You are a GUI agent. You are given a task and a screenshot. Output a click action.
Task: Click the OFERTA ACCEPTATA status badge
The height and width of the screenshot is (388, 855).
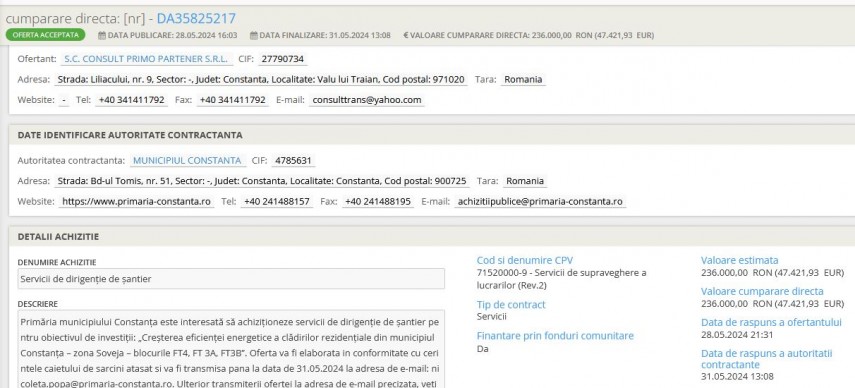click(46, 35)
